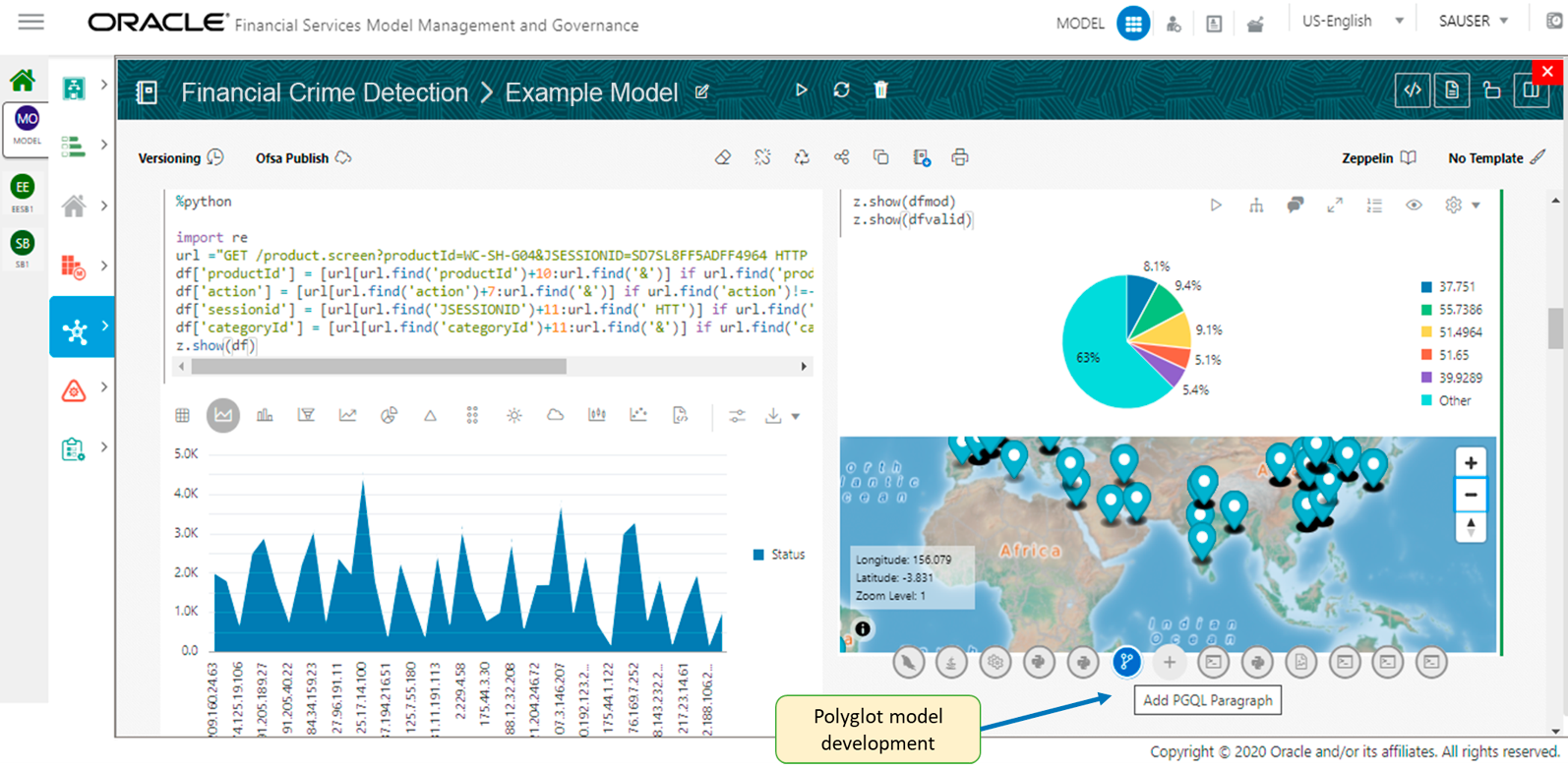Open the US-English language dropdown

click(1353, 21)
